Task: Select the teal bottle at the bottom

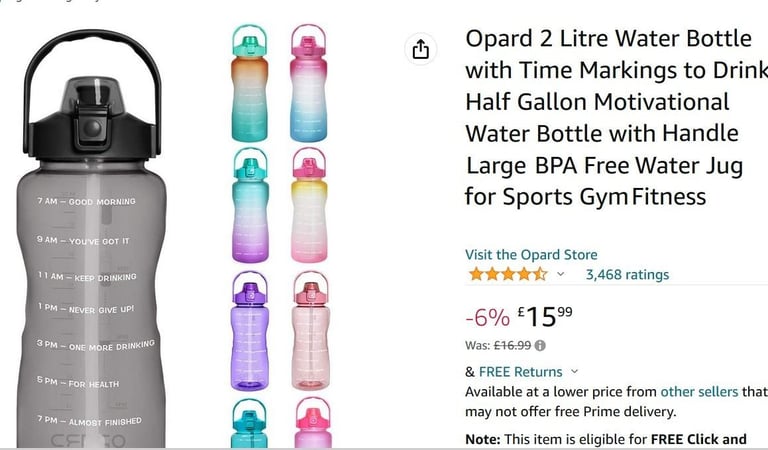Action: pos(249,423)
